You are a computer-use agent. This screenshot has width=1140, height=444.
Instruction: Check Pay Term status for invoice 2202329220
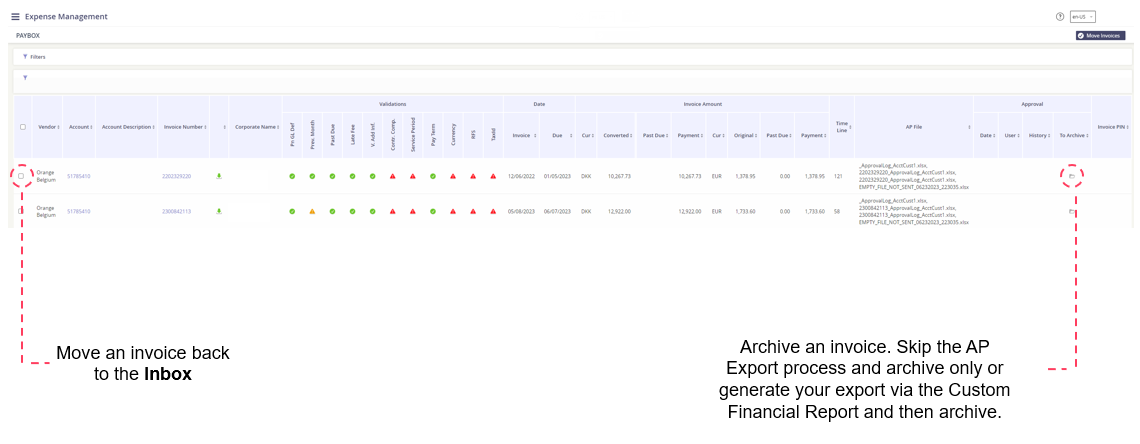433,176
